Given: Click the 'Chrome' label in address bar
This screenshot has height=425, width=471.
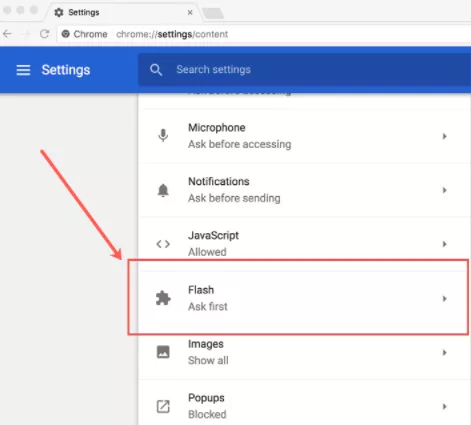Looking at the screenshot, I should (90, 34).
